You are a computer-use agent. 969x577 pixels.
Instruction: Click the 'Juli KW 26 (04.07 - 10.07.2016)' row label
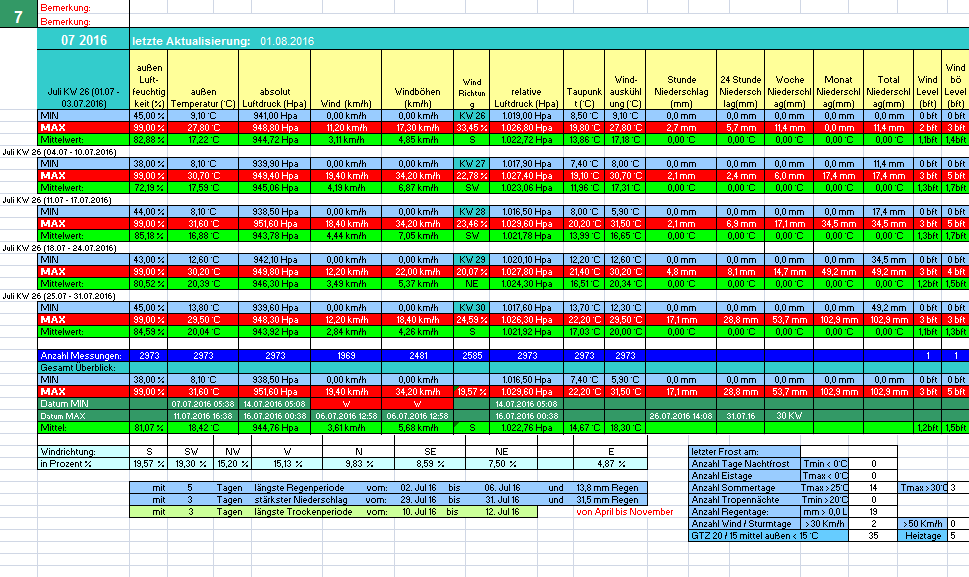59,152
